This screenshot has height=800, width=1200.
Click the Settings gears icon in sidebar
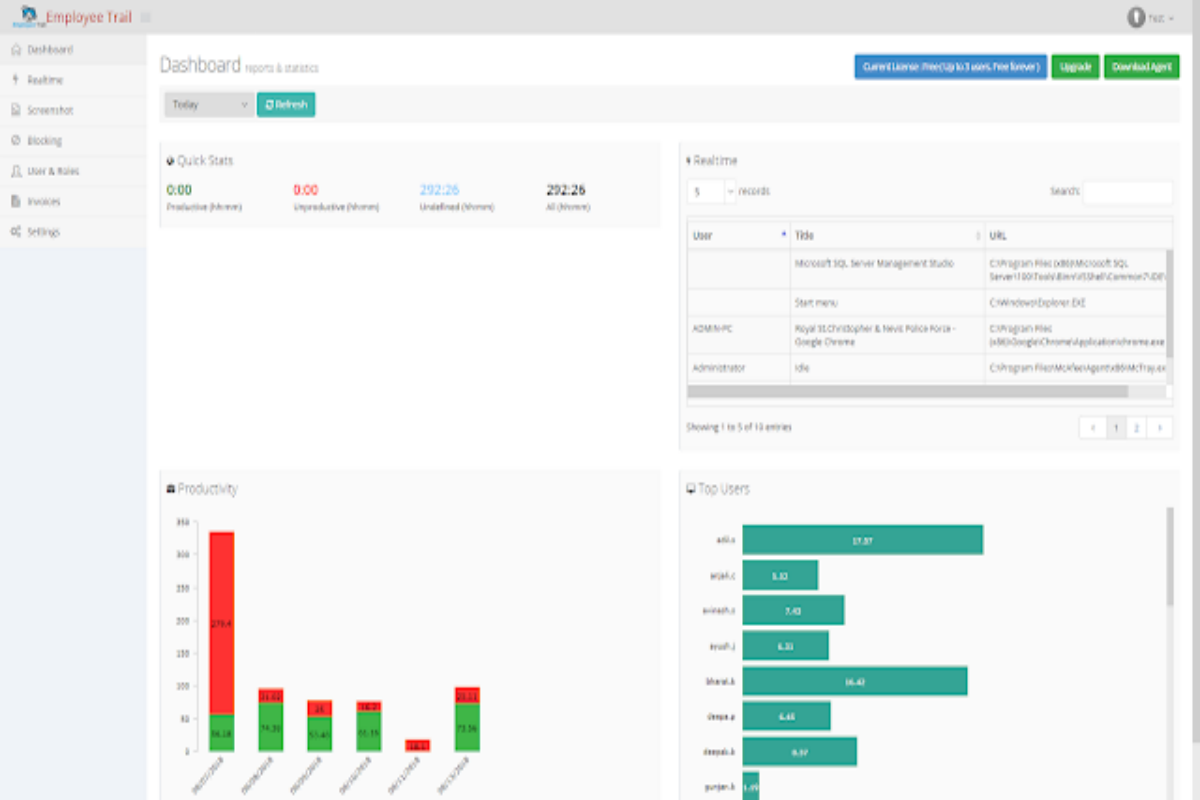tap(16, 232)
